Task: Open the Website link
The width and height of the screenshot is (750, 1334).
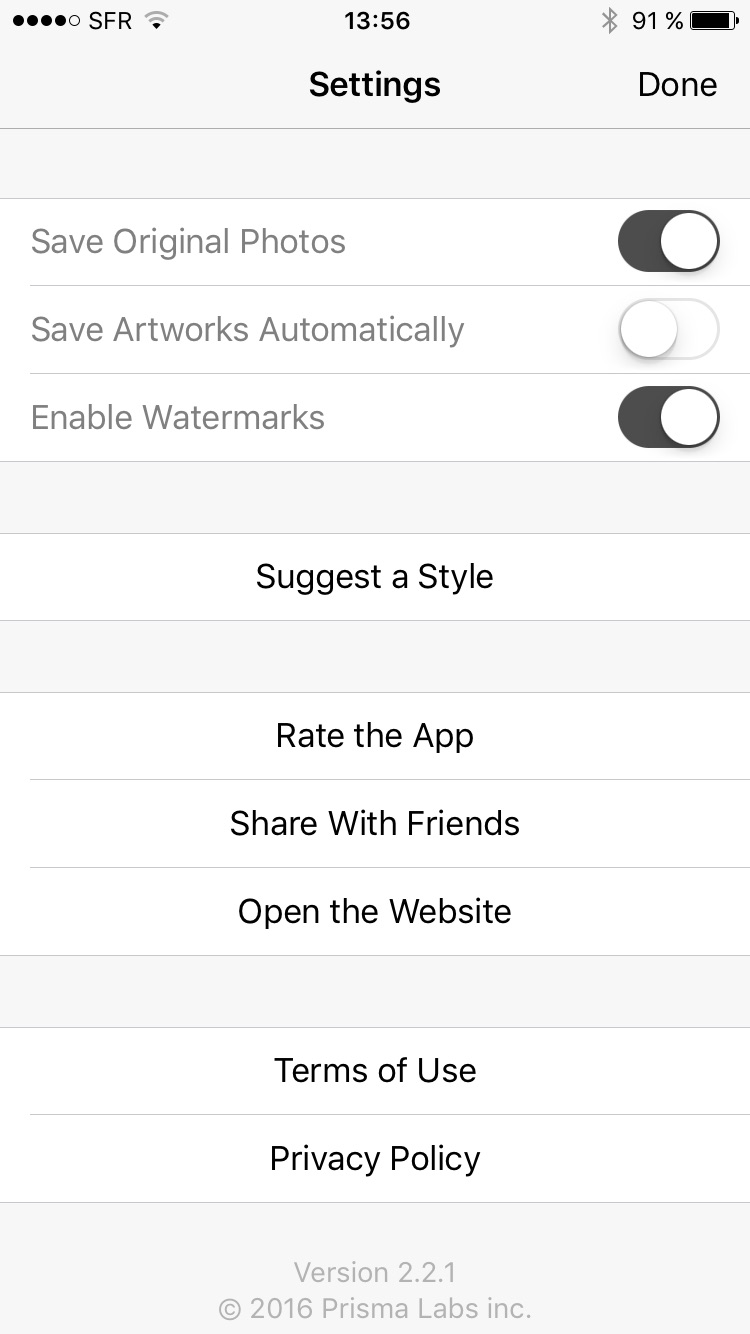Action: [x=375, y=912]
